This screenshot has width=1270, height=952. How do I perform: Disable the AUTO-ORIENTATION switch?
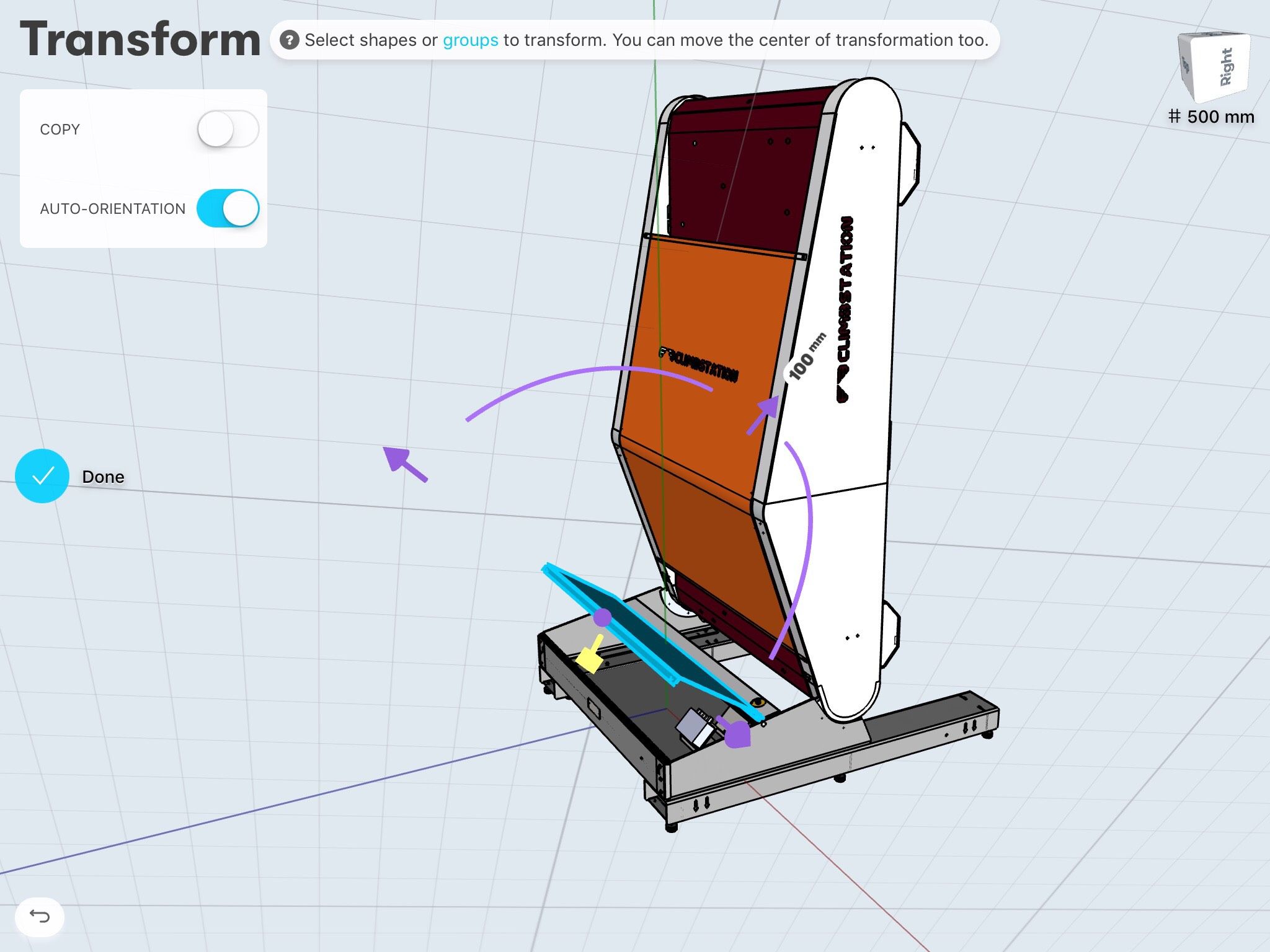(x=228, y=208)
